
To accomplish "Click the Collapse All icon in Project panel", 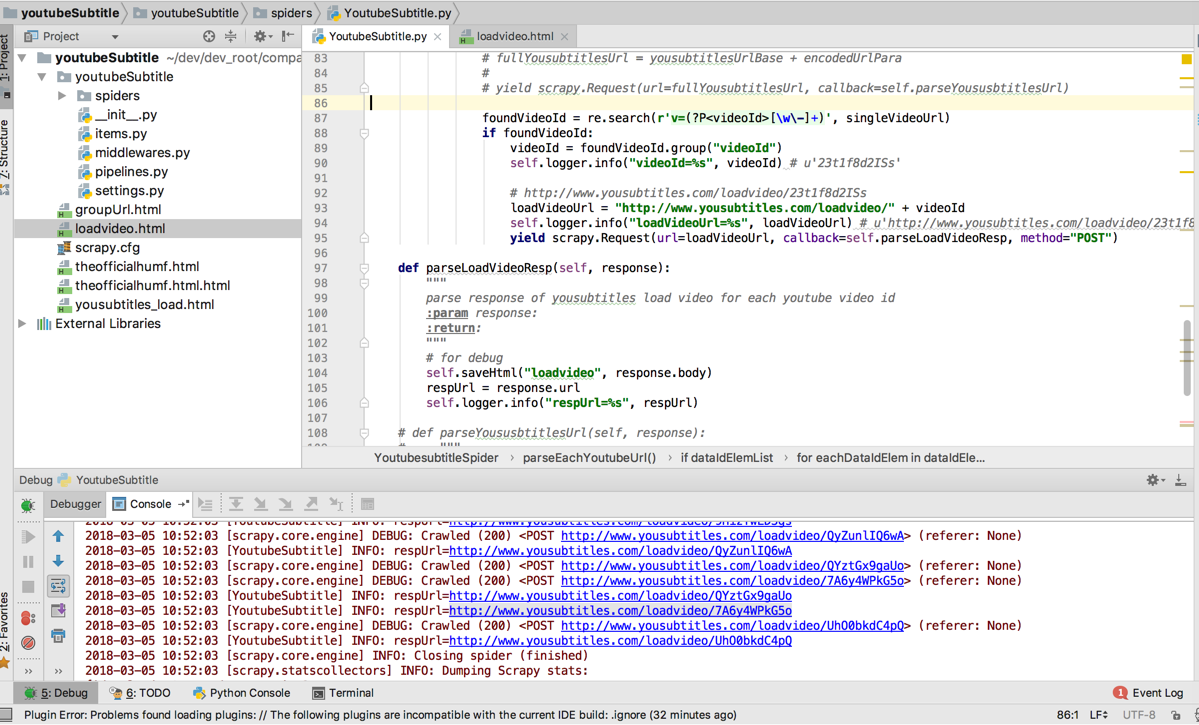I will [x=231, y=36].
